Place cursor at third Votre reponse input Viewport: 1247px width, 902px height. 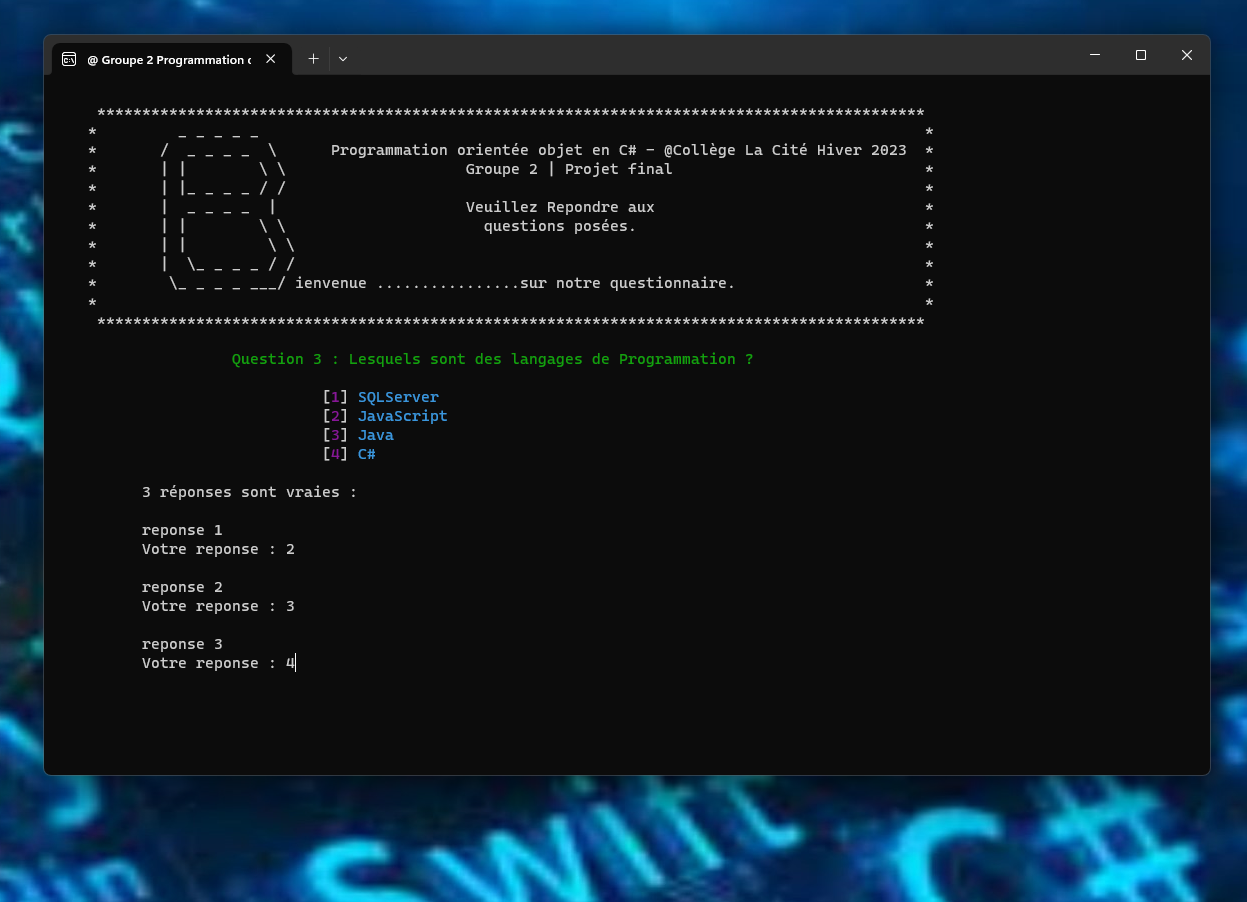[x=291, y=663]
